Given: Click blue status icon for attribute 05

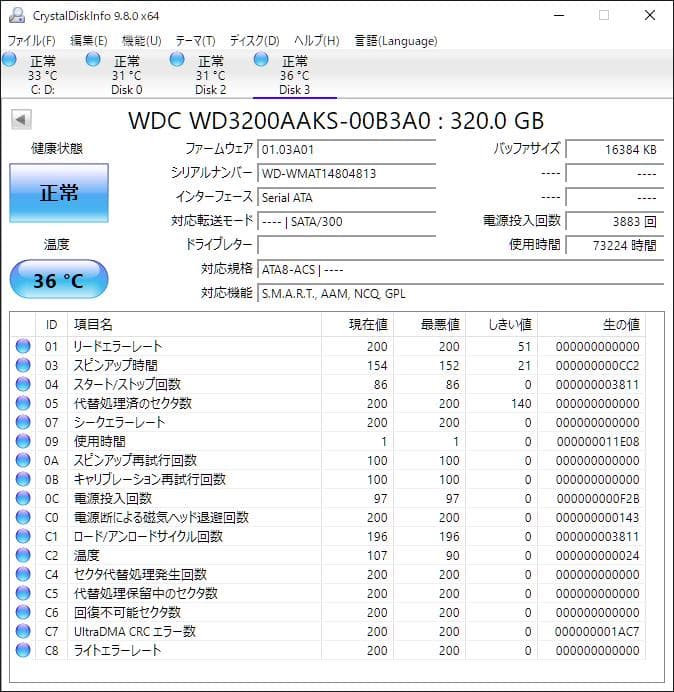Looking at the screenshot, I should pos(23,403).
